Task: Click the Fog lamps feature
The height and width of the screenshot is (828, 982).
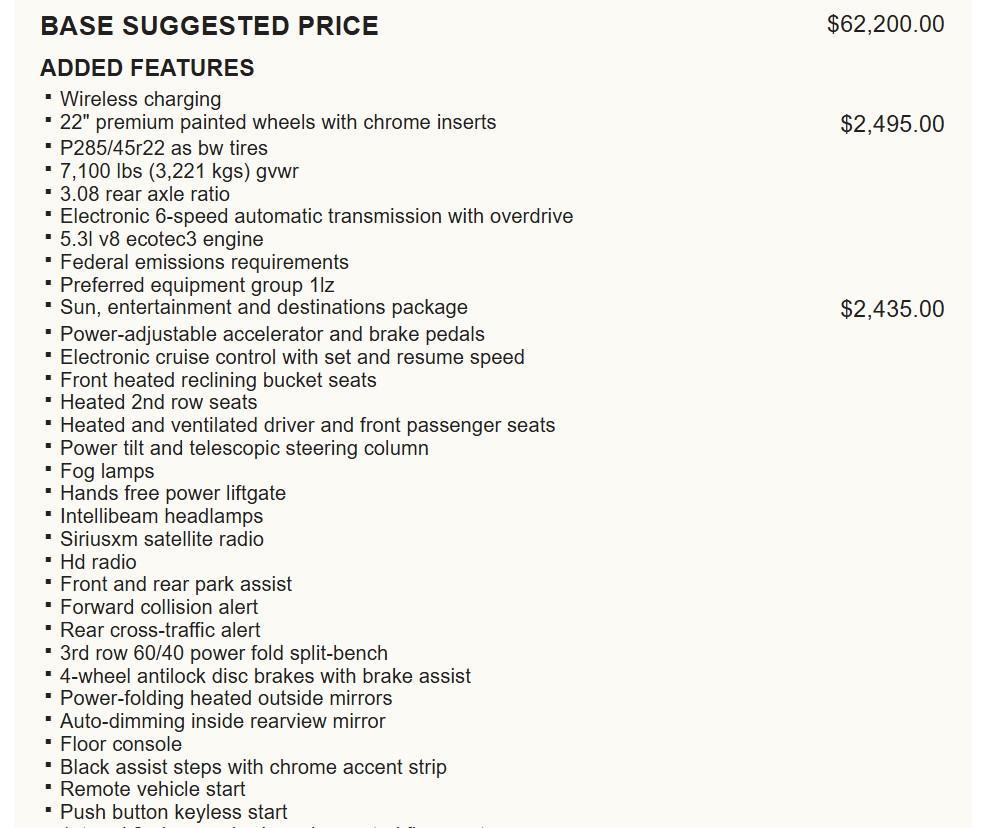Action: pos(107,471)
